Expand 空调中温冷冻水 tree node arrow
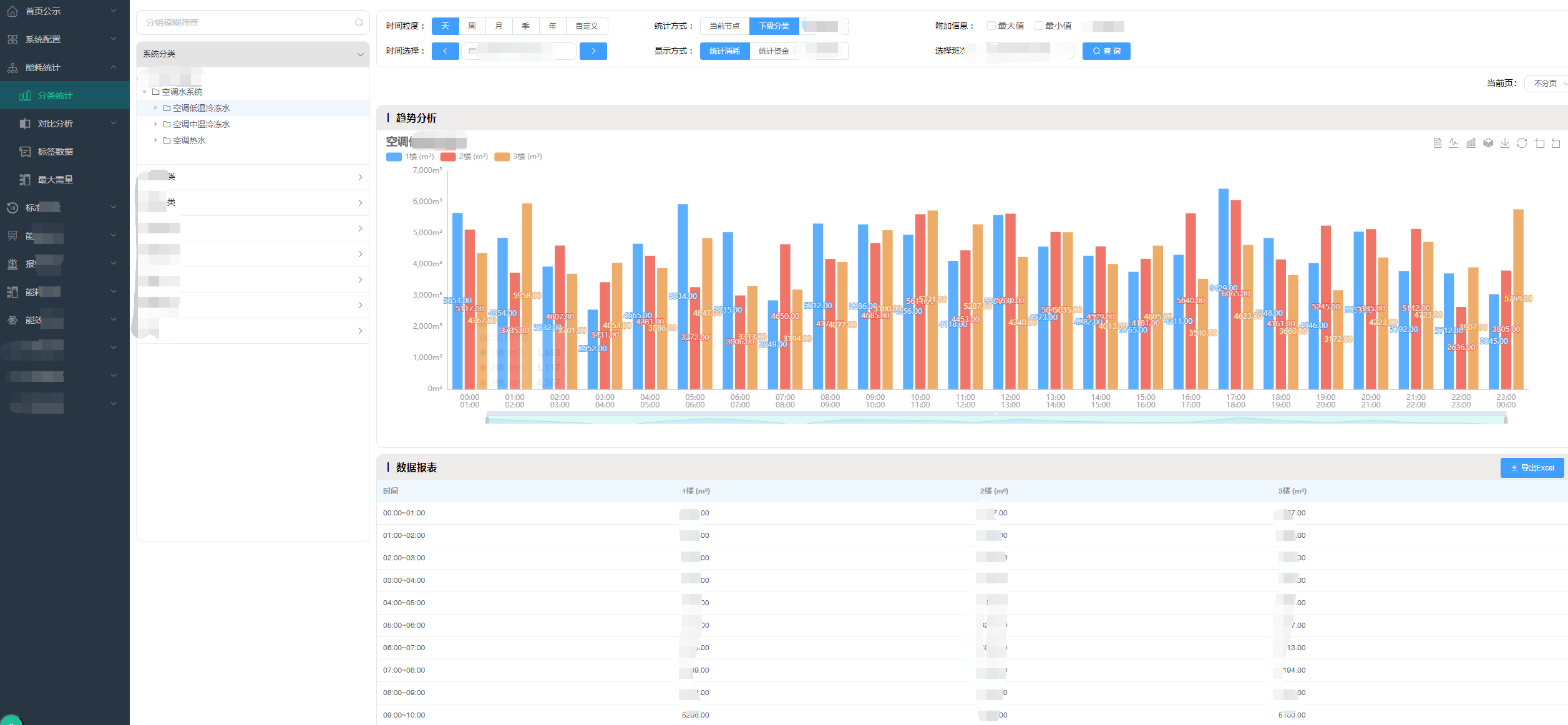1568x725 pixels. (156, 124)
